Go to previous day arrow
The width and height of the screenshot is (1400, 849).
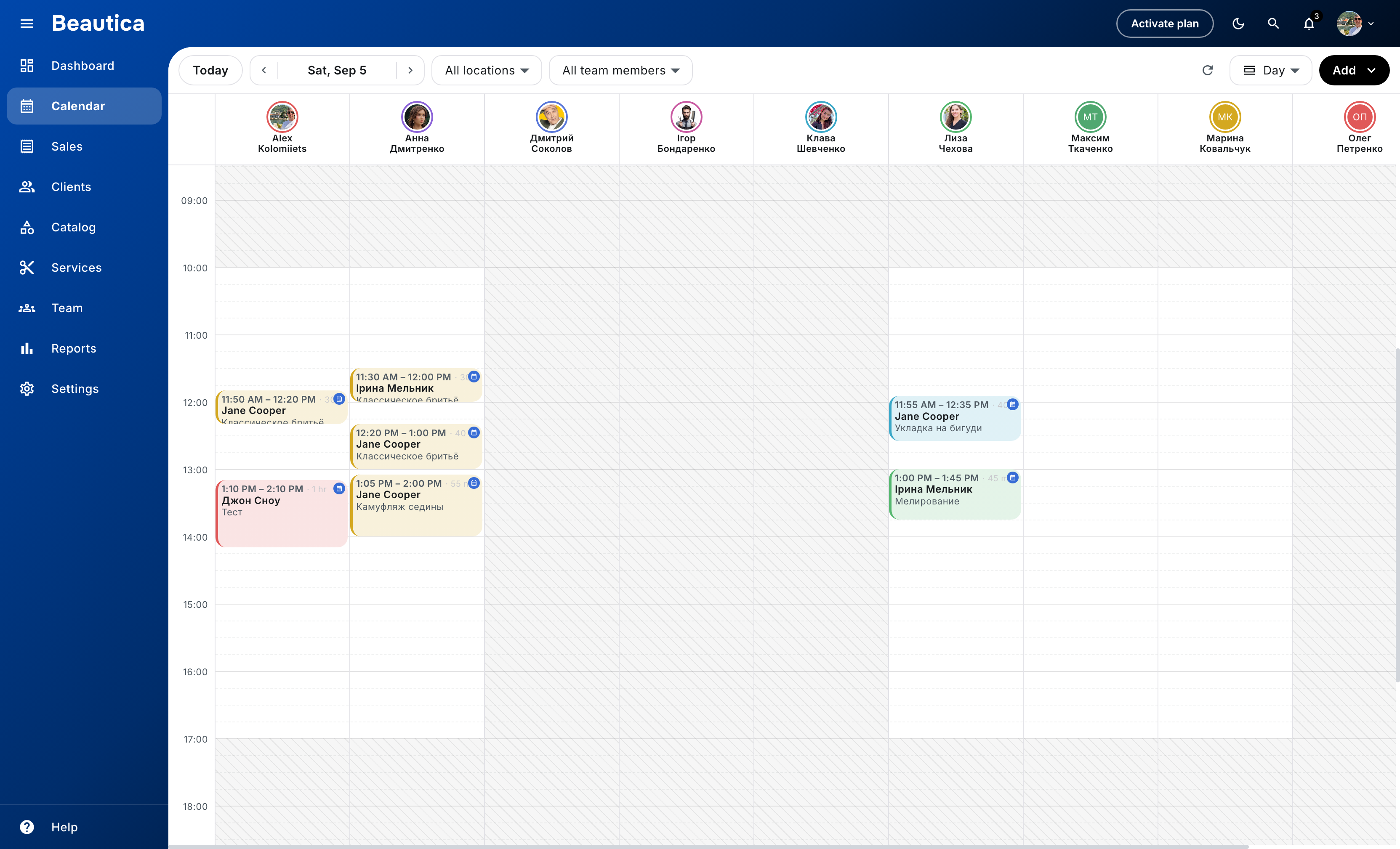tap(263, 70)
